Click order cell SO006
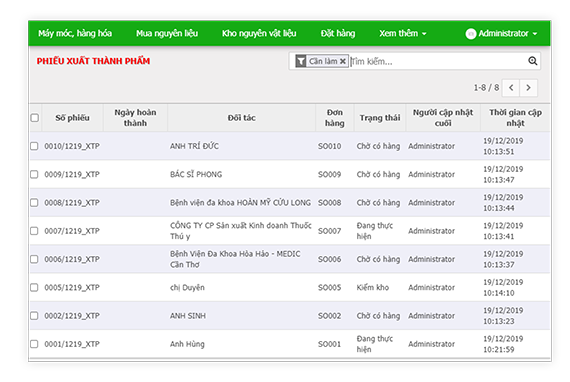Image resolution: width=570 pixels, height=382 pixels. coord(329,259)
